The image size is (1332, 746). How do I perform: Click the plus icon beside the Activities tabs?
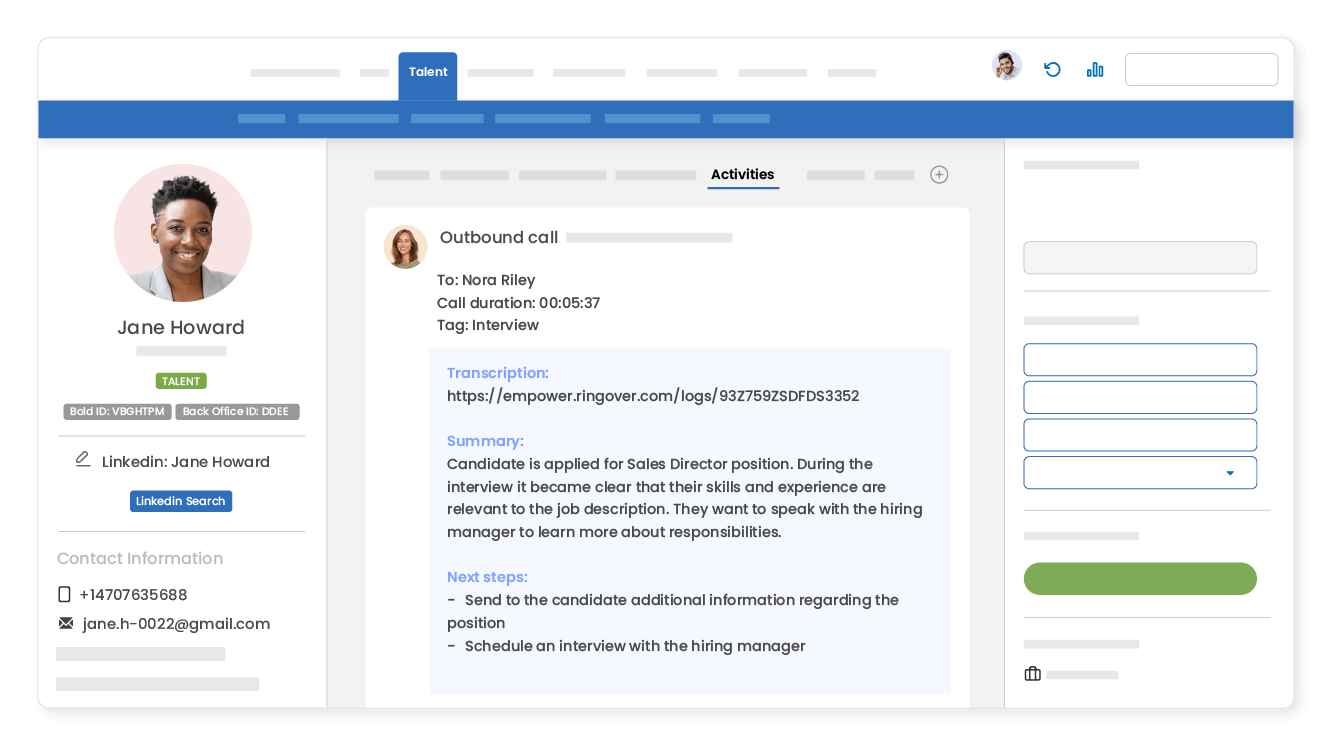(939, 174)
